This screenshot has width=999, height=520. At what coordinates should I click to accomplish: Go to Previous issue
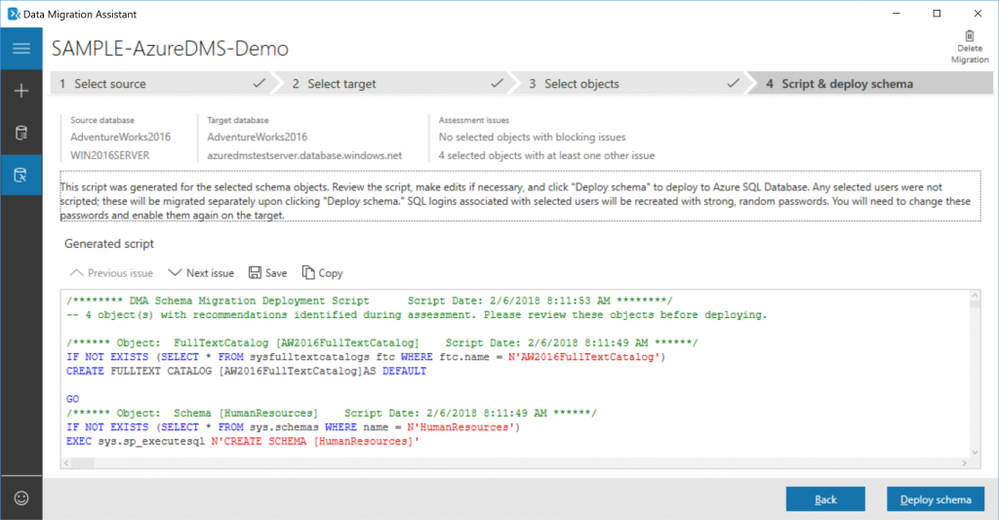(x=111, y=273)
